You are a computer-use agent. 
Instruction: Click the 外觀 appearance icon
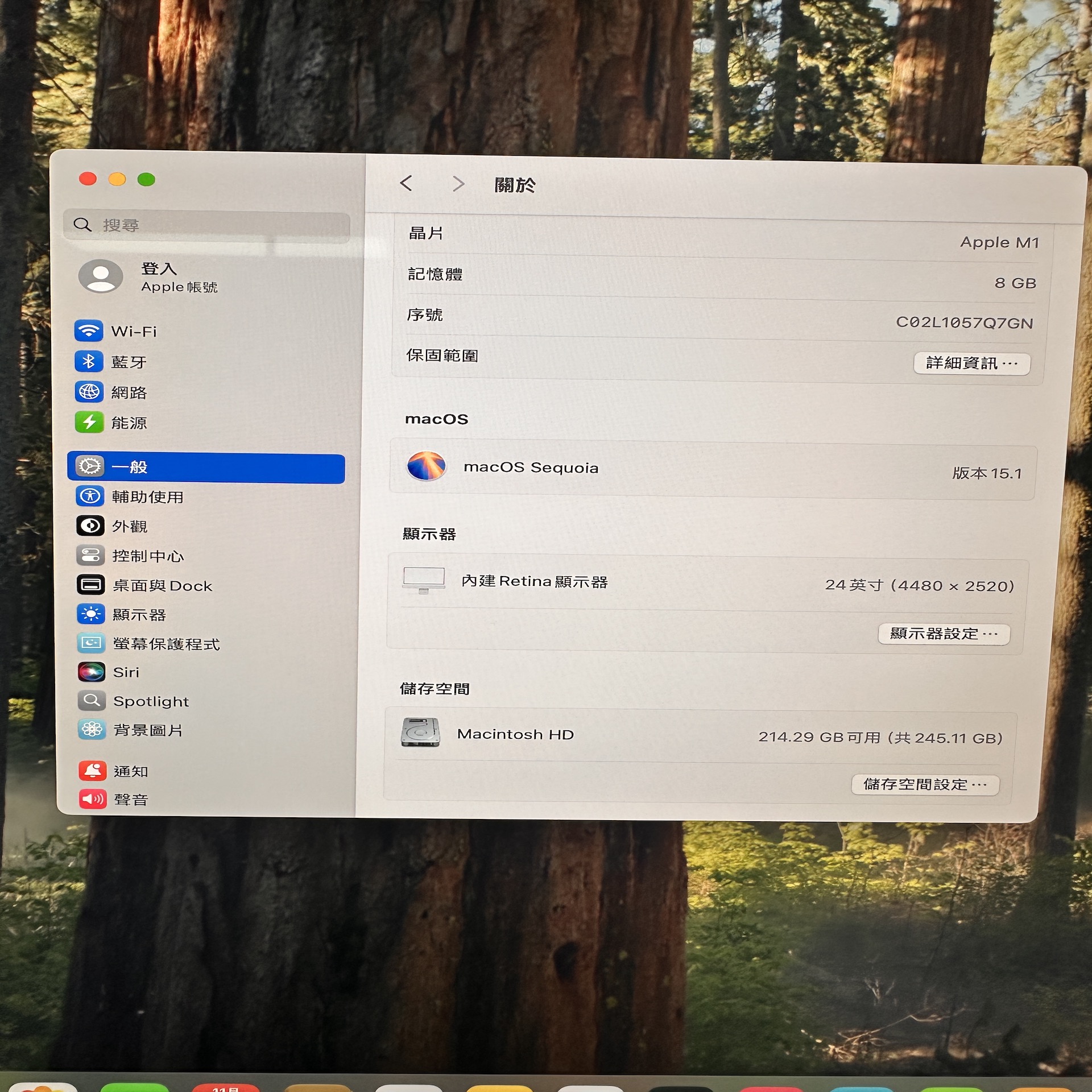[x=90, y=526]
